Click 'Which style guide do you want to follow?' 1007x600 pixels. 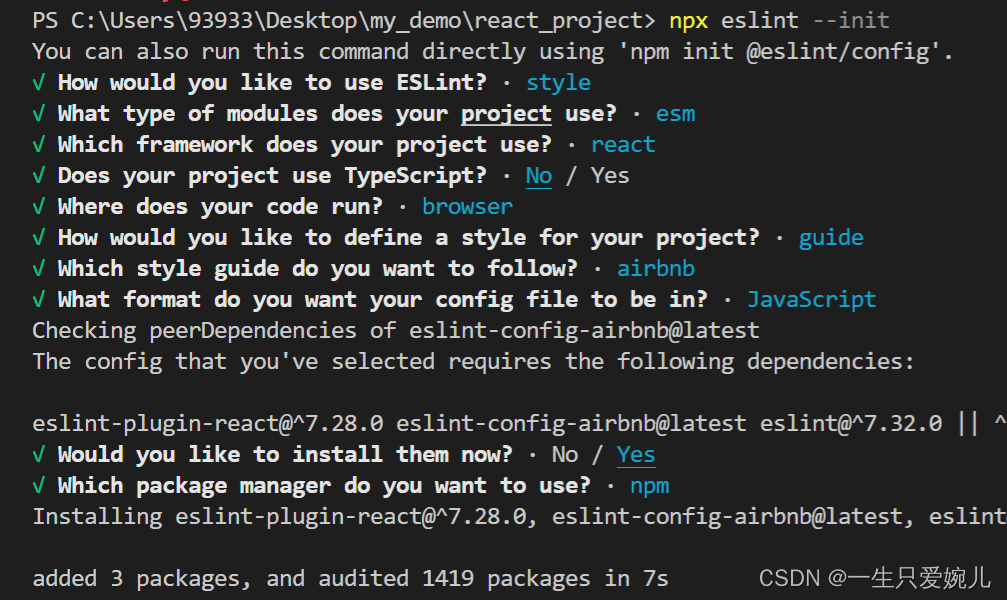[x=318, y=269]
